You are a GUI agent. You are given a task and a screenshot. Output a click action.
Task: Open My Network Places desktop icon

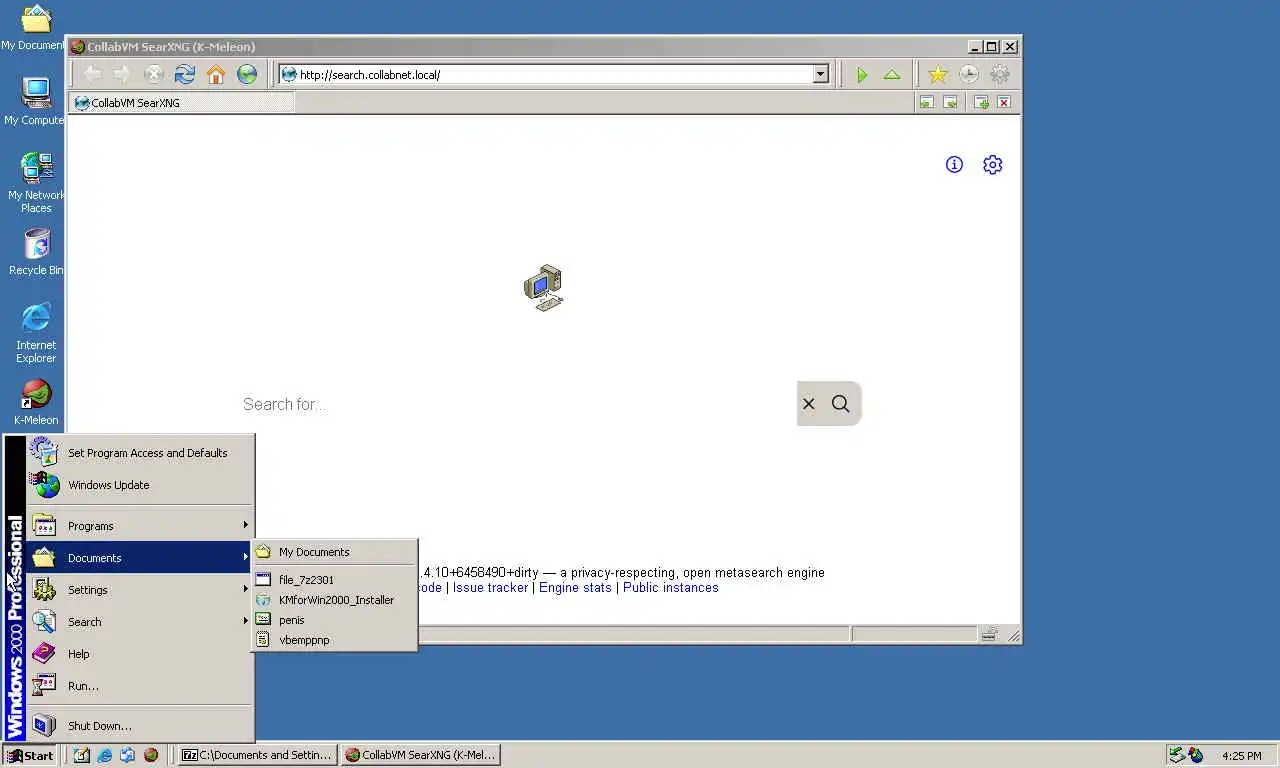[36, 183]
